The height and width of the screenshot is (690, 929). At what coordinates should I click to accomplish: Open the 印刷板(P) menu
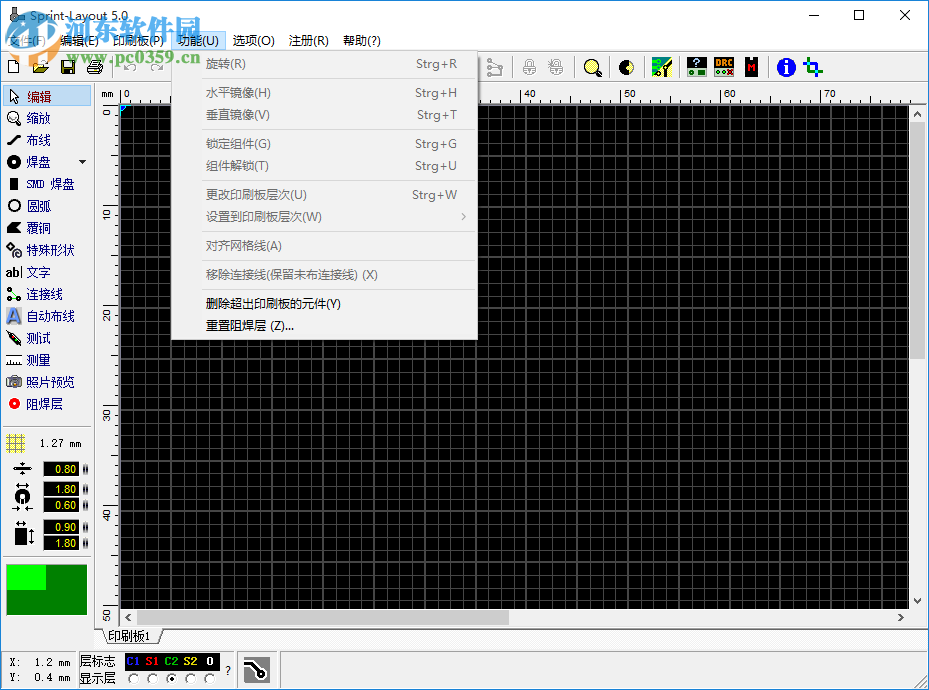(x=138, y=40)
